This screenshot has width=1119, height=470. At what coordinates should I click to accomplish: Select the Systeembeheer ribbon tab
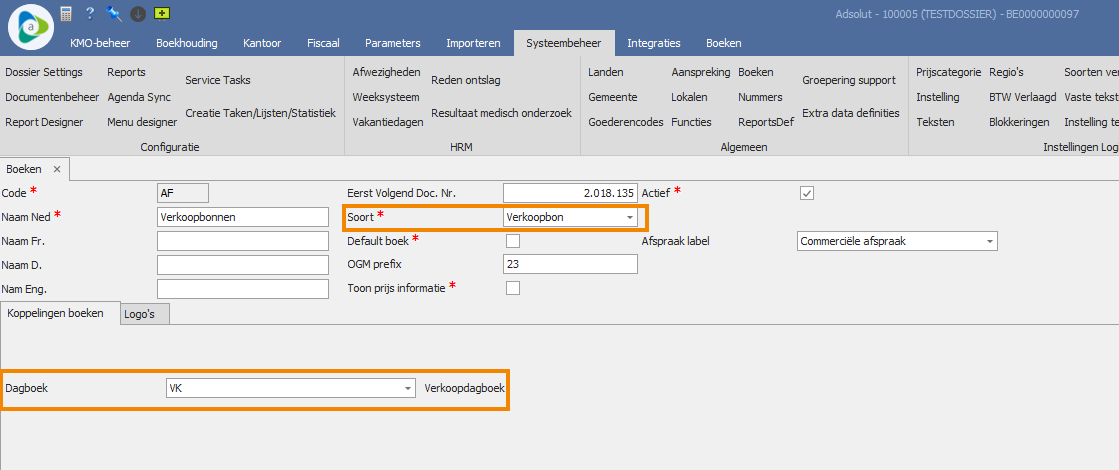[x=564, y=43]
